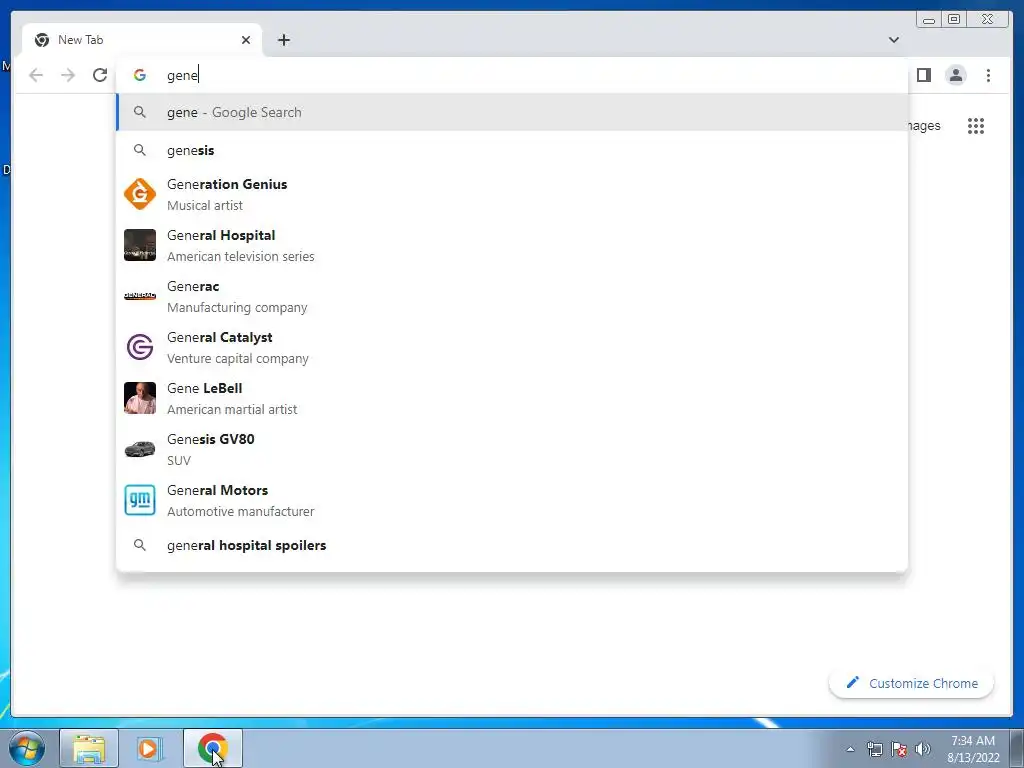Click 'Venture capital company' description text
The height and width of the screenshot is (768, 1024).
click(x=238, y=359)
